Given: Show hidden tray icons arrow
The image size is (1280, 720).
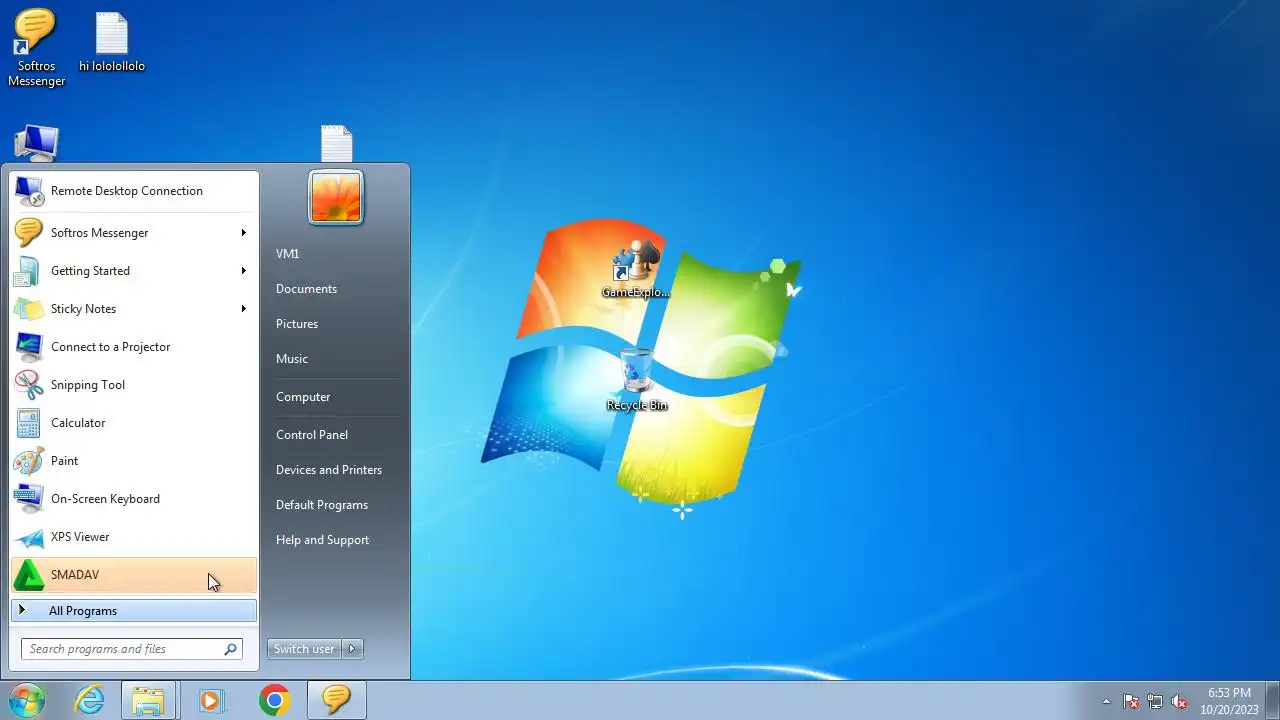Looking at the screenshot, I should coord(1106,701).
